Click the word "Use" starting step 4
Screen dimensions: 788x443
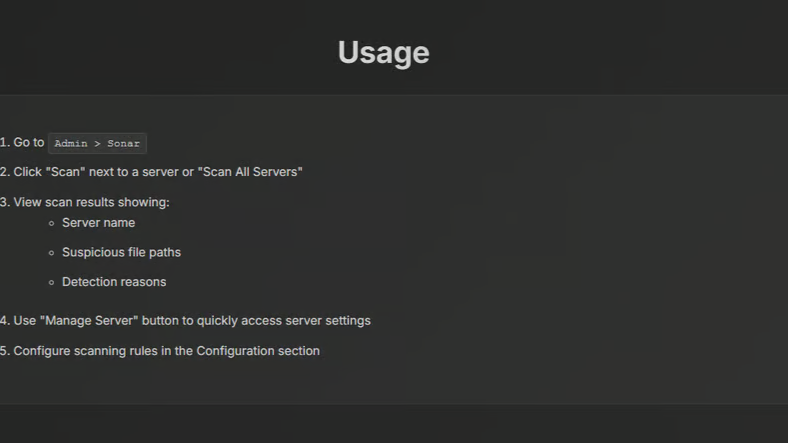point(24,321)
